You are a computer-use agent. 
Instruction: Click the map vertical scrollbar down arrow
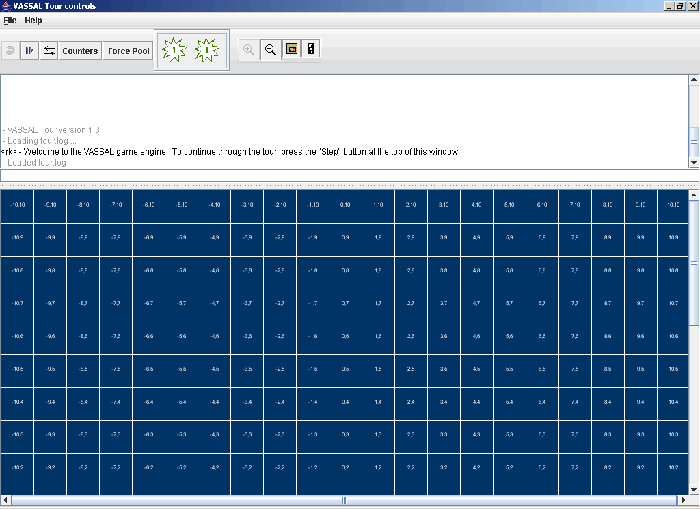tap(694, 489)
